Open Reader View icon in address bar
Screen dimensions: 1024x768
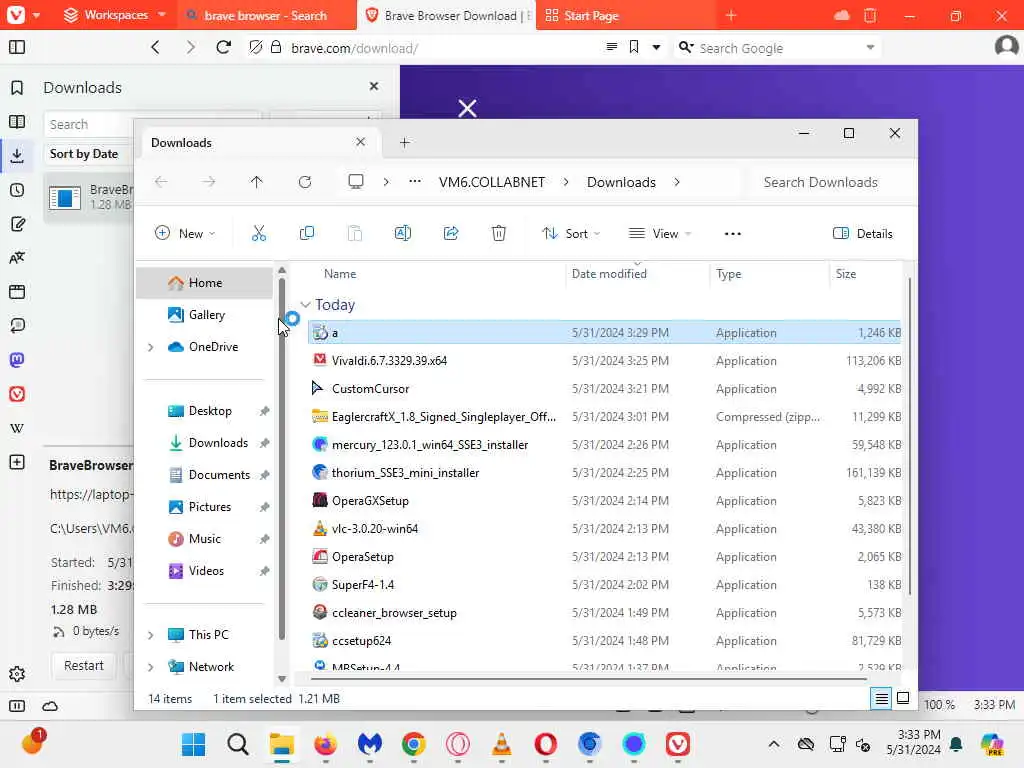[611, 47]
